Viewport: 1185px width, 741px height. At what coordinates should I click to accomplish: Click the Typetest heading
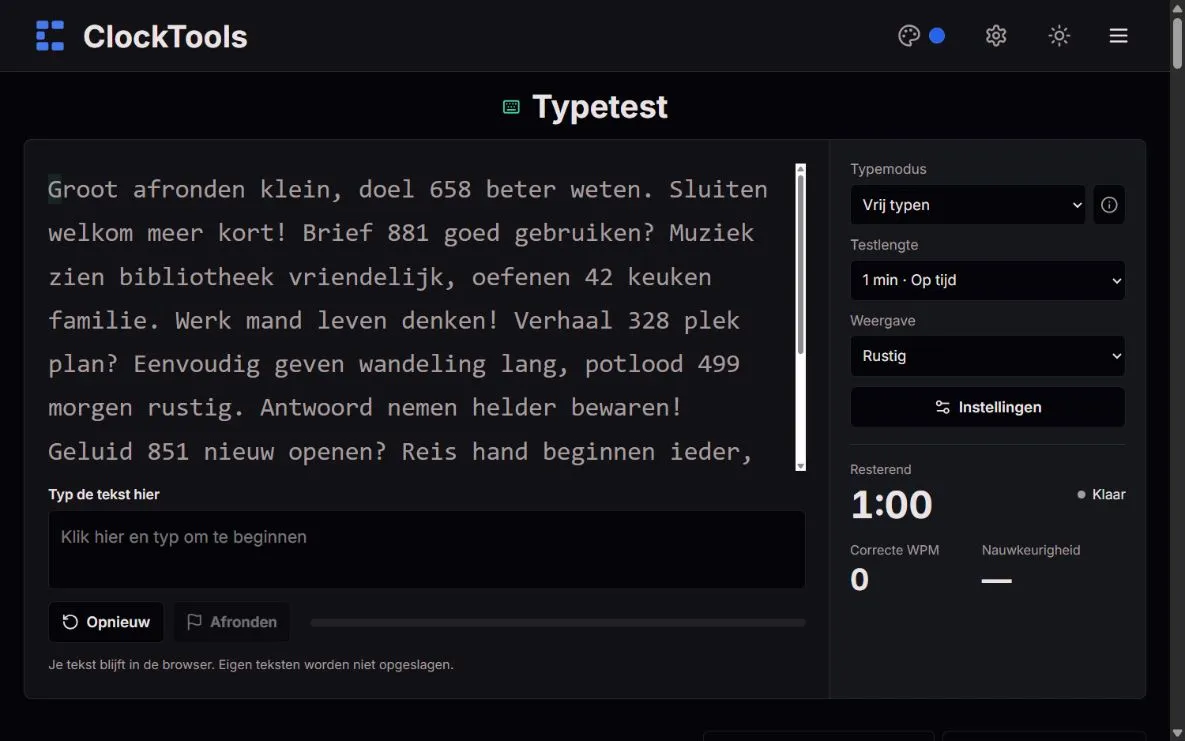click(x=600, y=107)
